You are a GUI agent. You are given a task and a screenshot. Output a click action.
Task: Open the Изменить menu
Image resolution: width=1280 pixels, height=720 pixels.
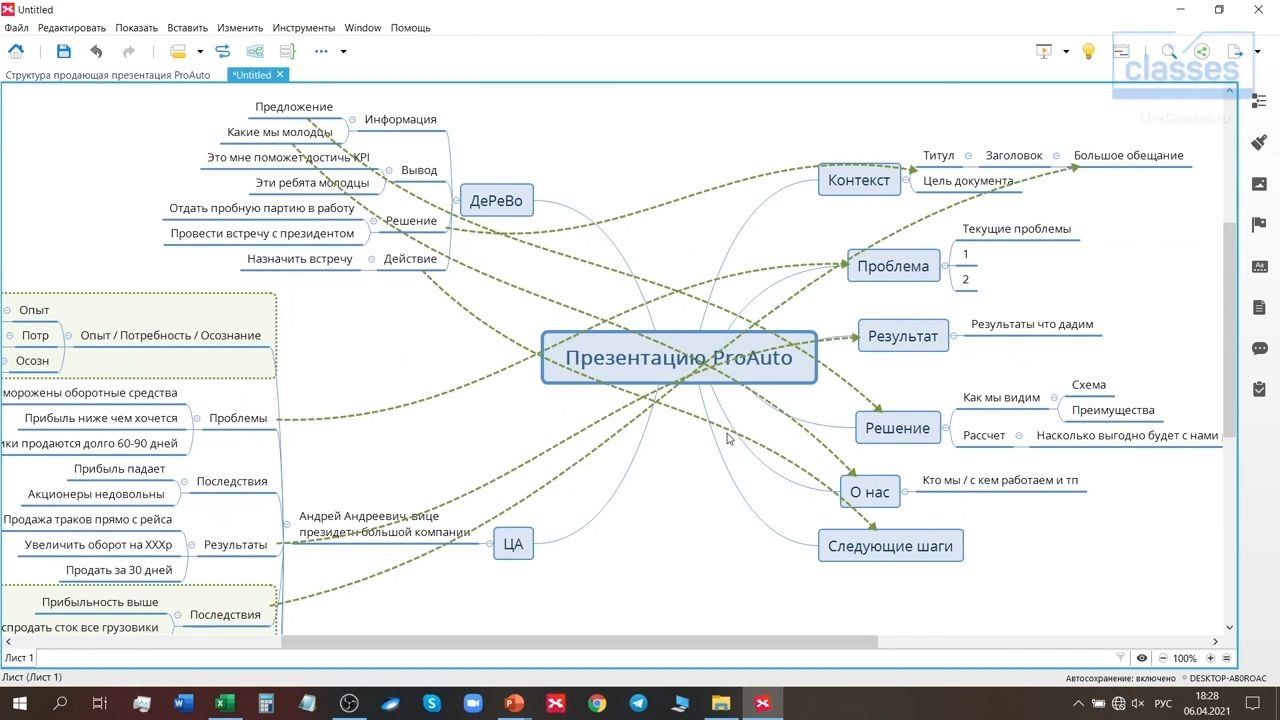point(240,28)
